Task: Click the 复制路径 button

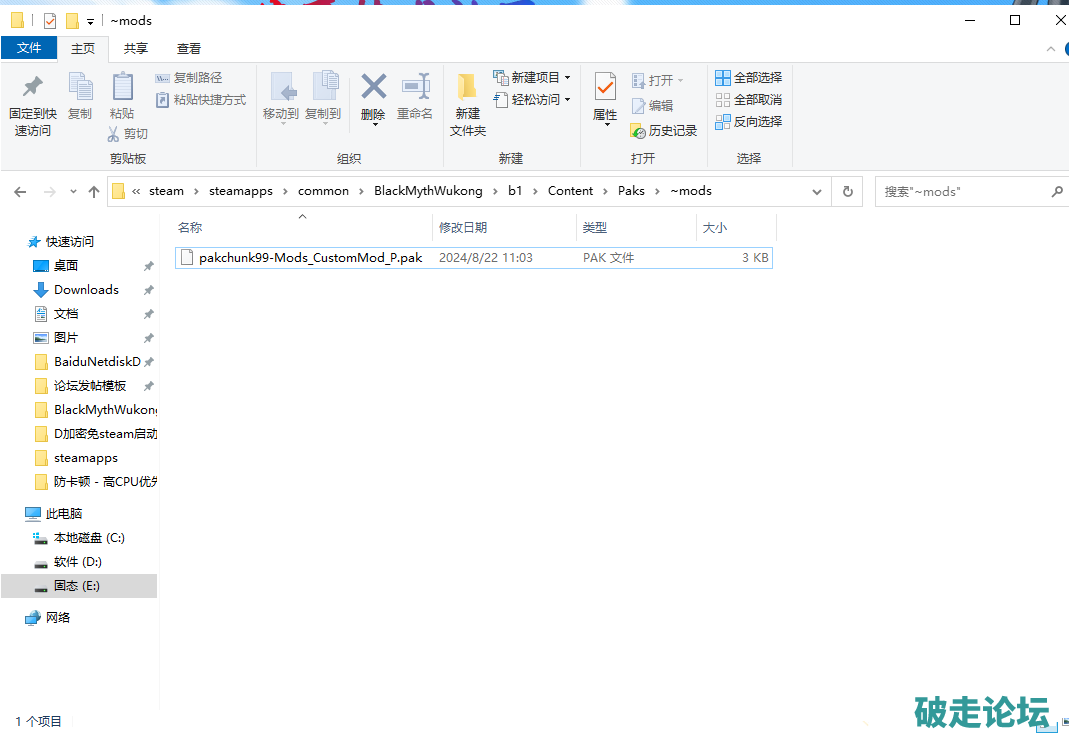Action: tap(189, 78)
